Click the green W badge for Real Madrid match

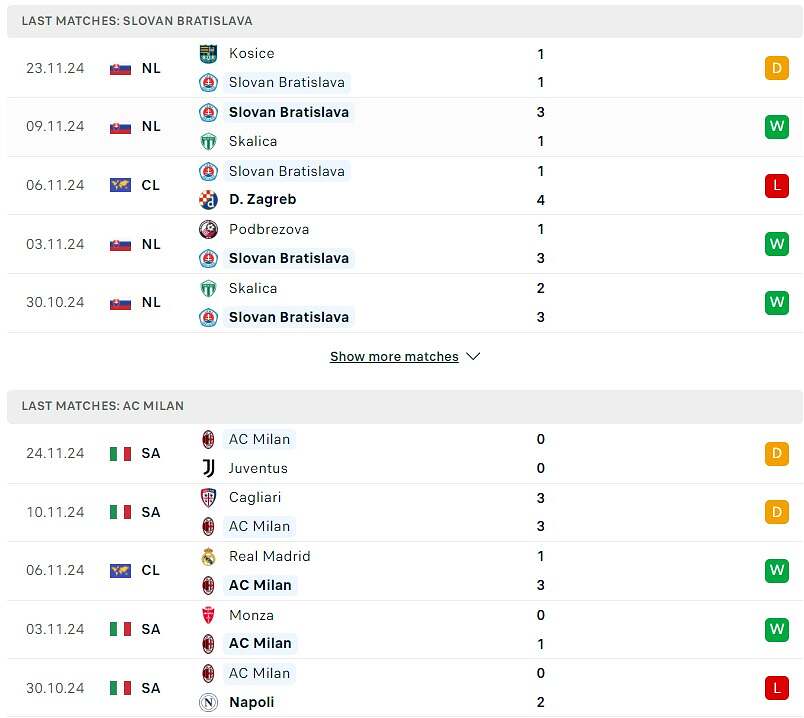(776, 571)
